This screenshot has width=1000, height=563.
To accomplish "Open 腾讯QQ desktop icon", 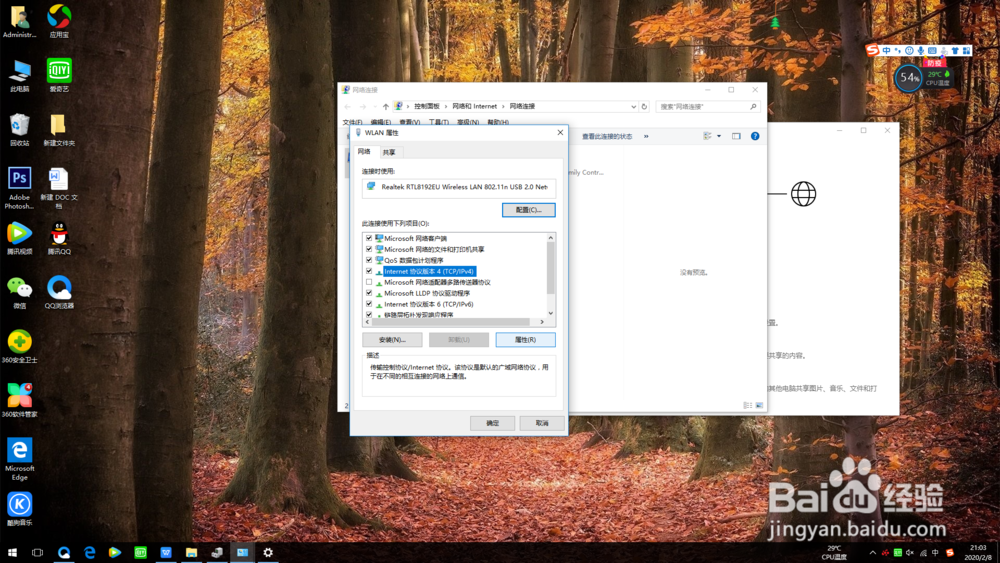I will [59, 238].
